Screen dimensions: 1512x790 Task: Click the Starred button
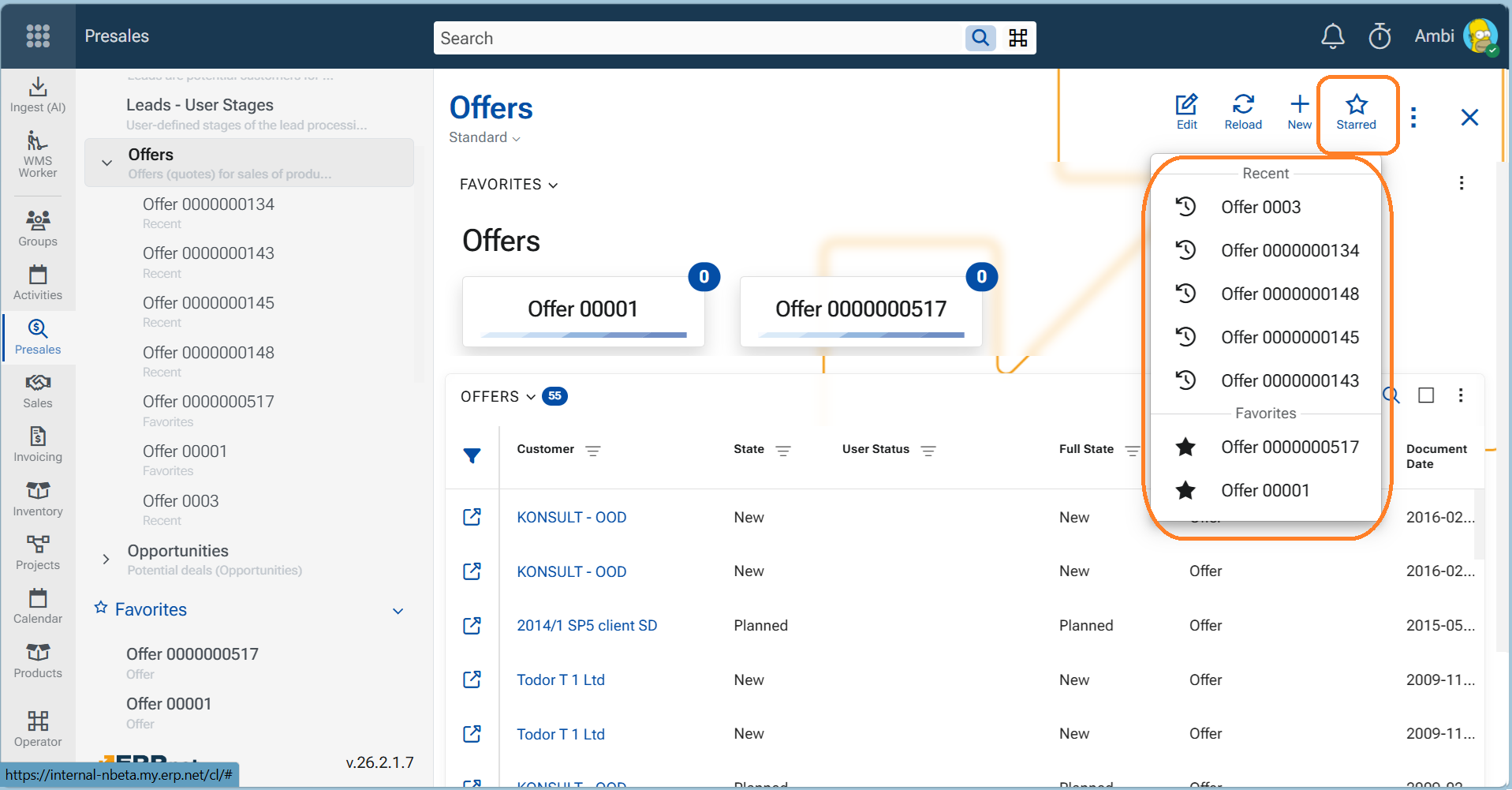click(1356, 111)
